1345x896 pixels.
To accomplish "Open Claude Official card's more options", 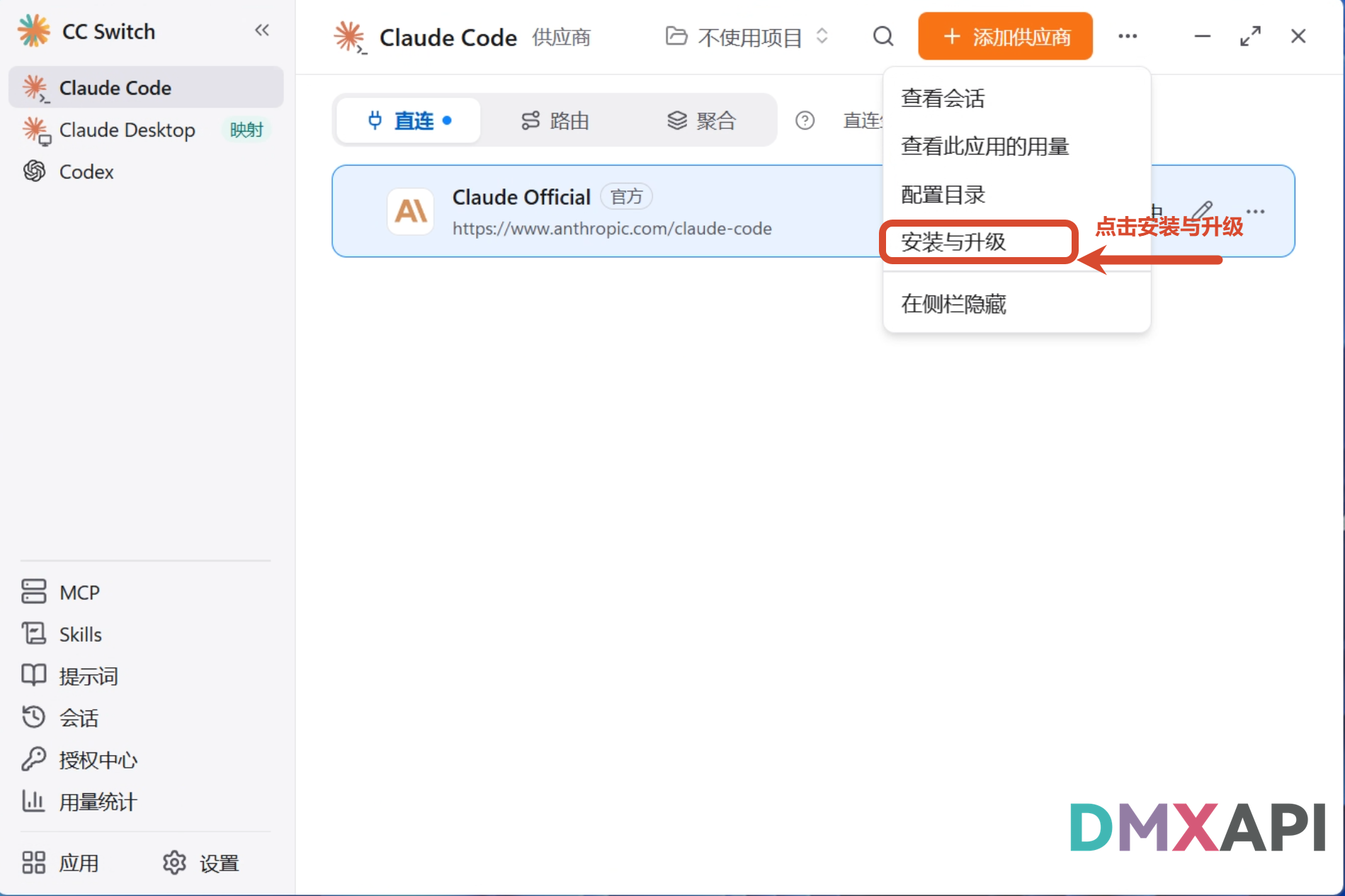I will (1256, 211).
